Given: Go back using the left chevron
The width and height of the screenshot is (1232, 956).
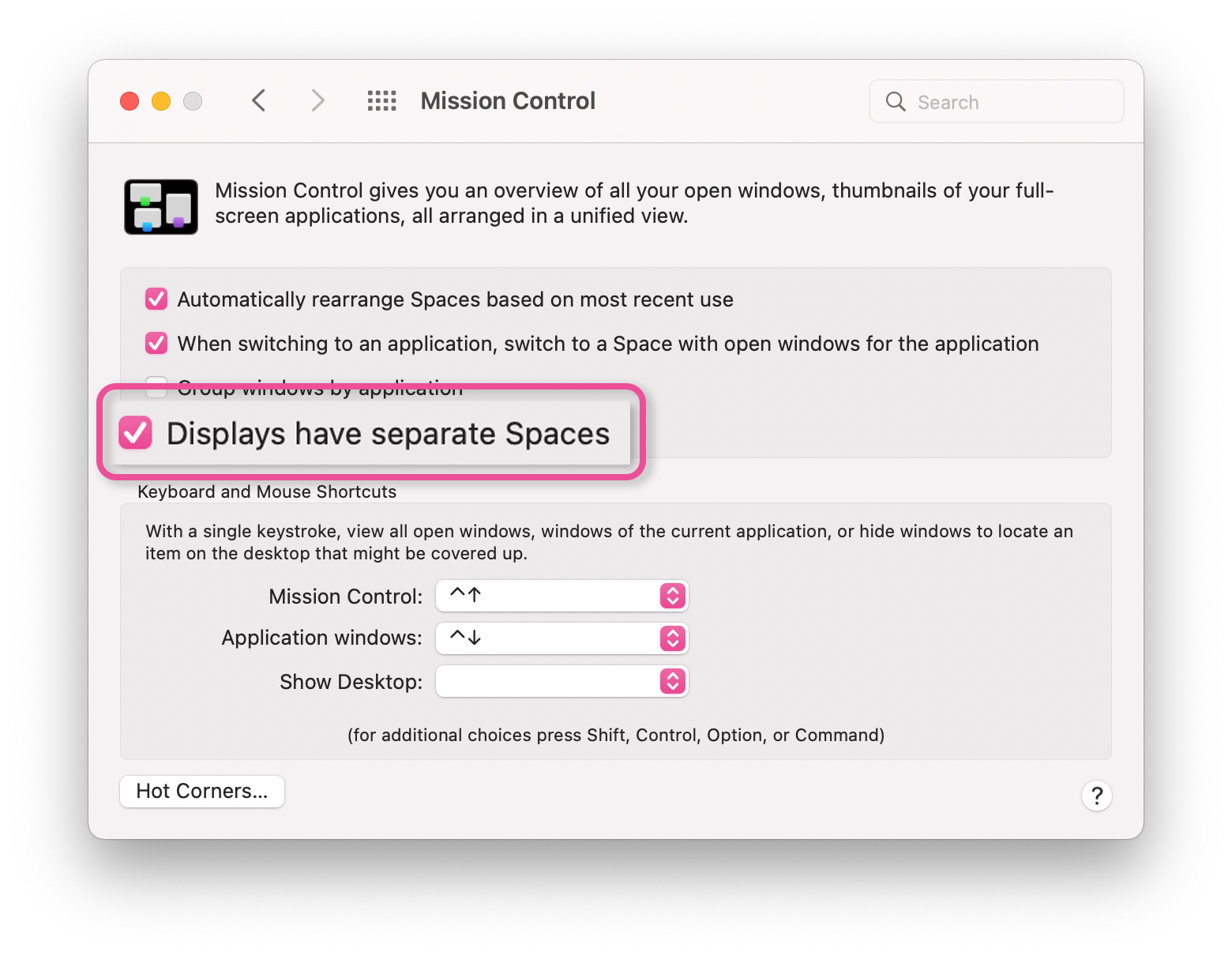Looking at the screenshot, I should 259,101.
